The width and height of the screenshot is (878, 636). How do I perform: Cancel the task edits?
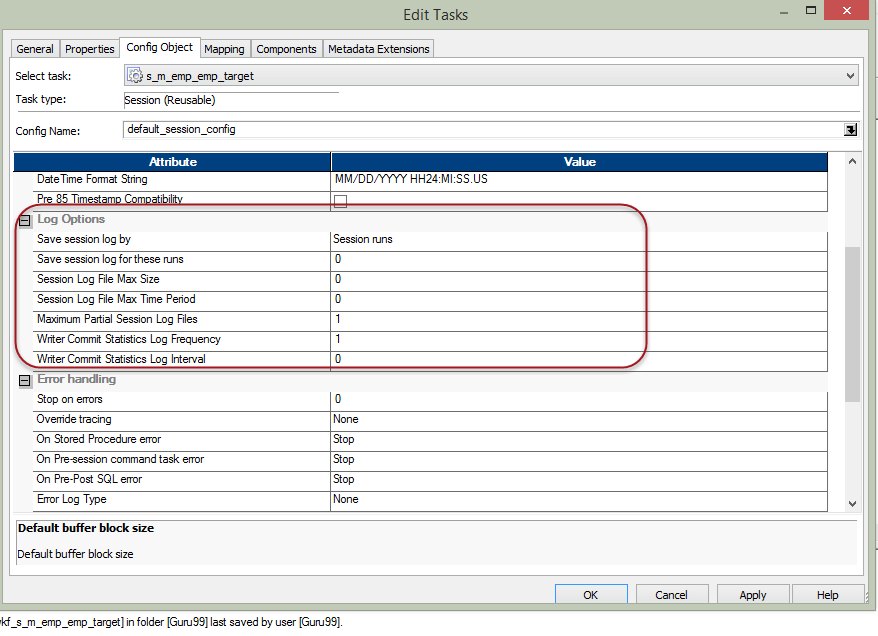[x=671, y=595]
